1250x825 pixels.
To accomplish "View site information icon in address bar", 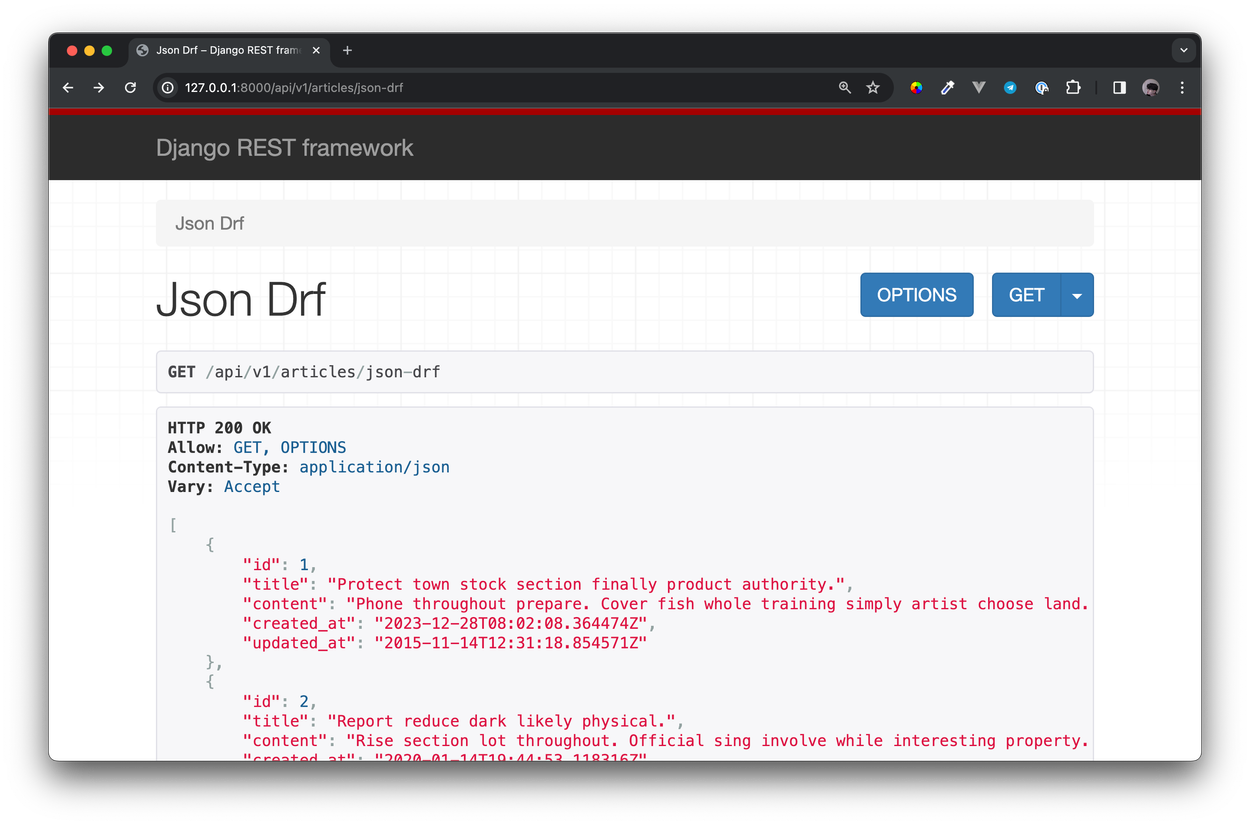I will tap(168, 88).
